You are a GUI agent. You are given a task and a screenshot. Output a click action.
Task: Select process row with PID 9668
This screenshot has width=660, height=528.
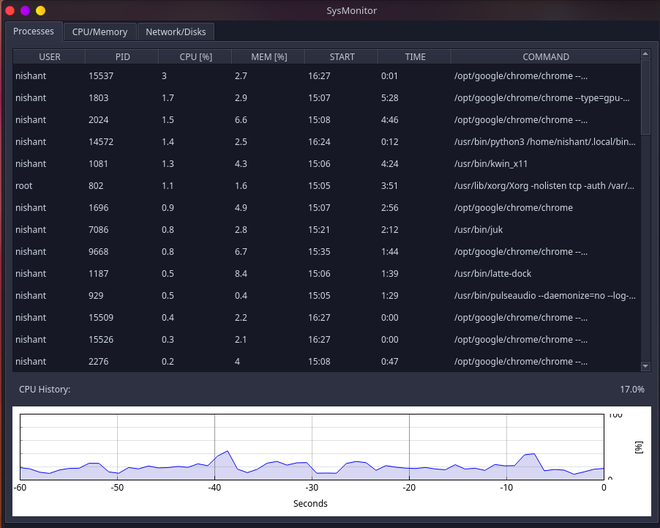[327, 251]
